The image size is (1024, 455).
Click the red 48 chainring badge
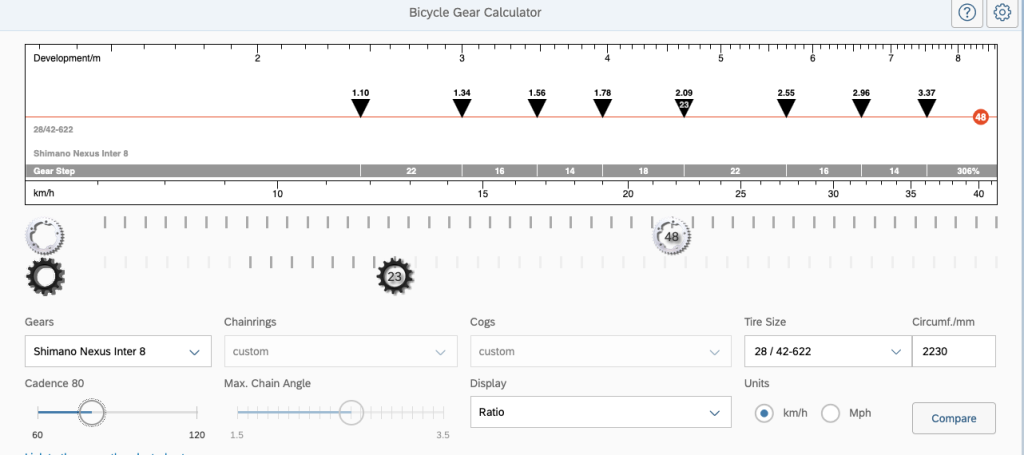click(980, 117)
